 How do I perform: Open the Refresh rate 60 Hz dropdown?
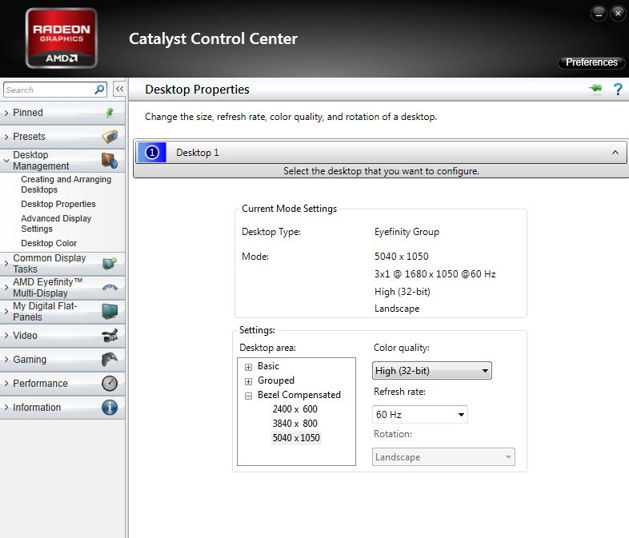click(x=420, y=414)
